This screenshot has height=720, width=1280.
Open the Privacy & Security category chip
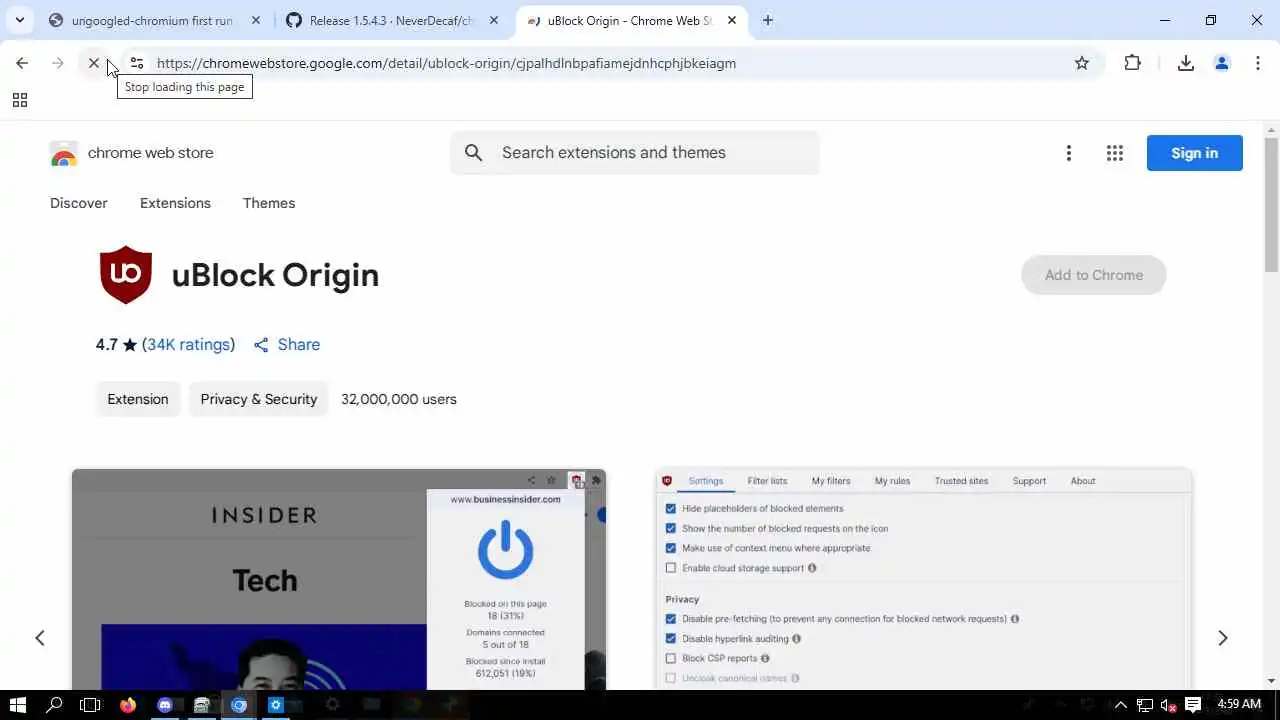[x=258, y=399]
